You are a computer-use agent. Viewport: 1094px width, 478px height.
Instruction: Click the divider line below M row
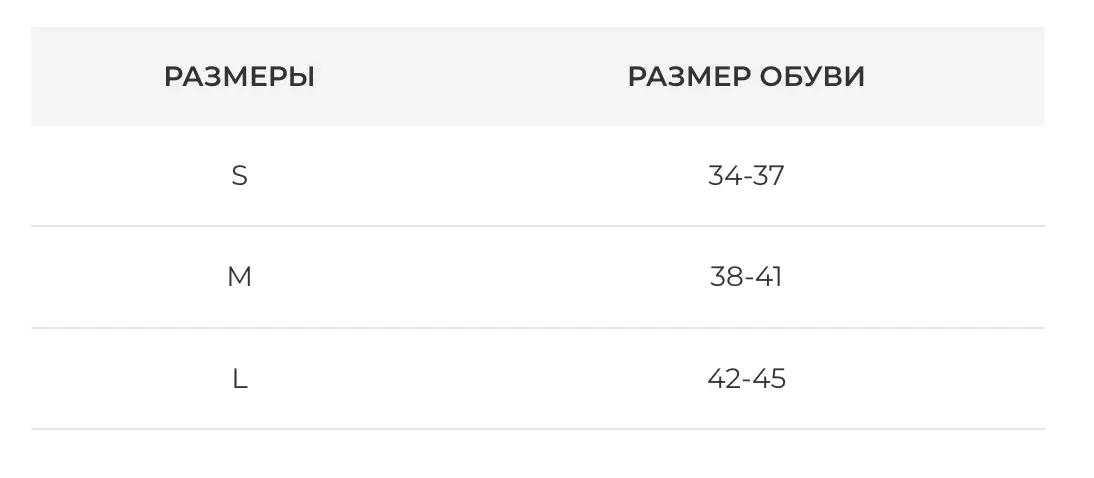(538, 328)
